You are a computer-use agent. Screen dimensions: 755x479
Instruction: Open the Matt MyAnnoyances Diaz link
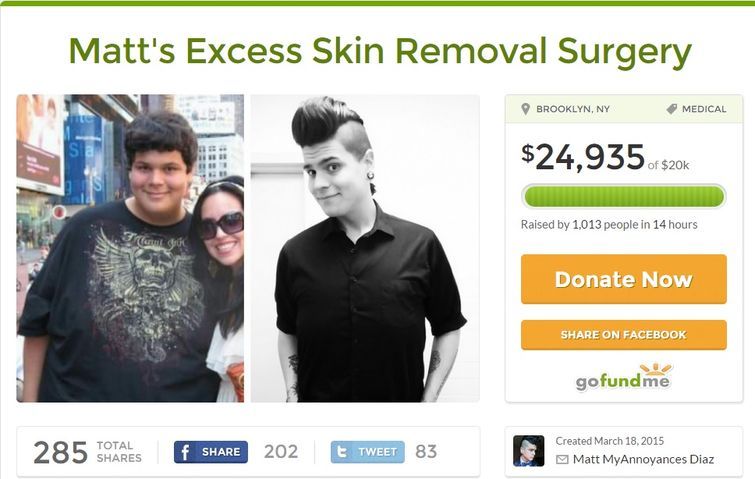click(643, 459)
